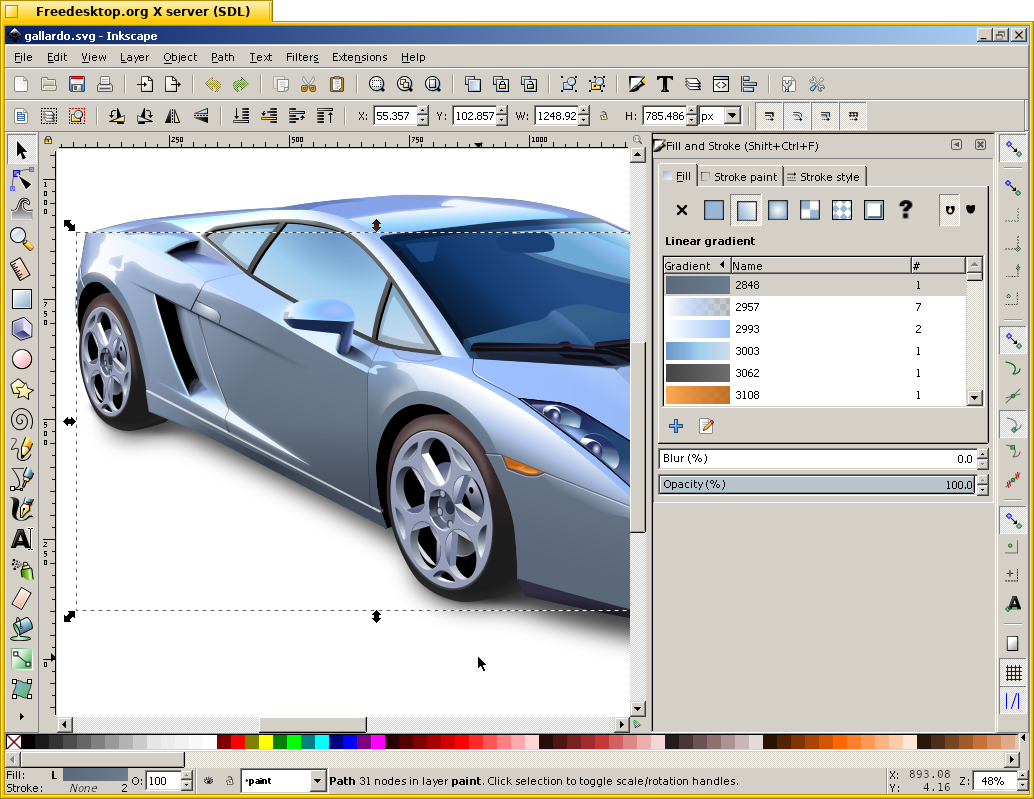
Task: Set fill to No paint (X)
Action: [682, 210]
